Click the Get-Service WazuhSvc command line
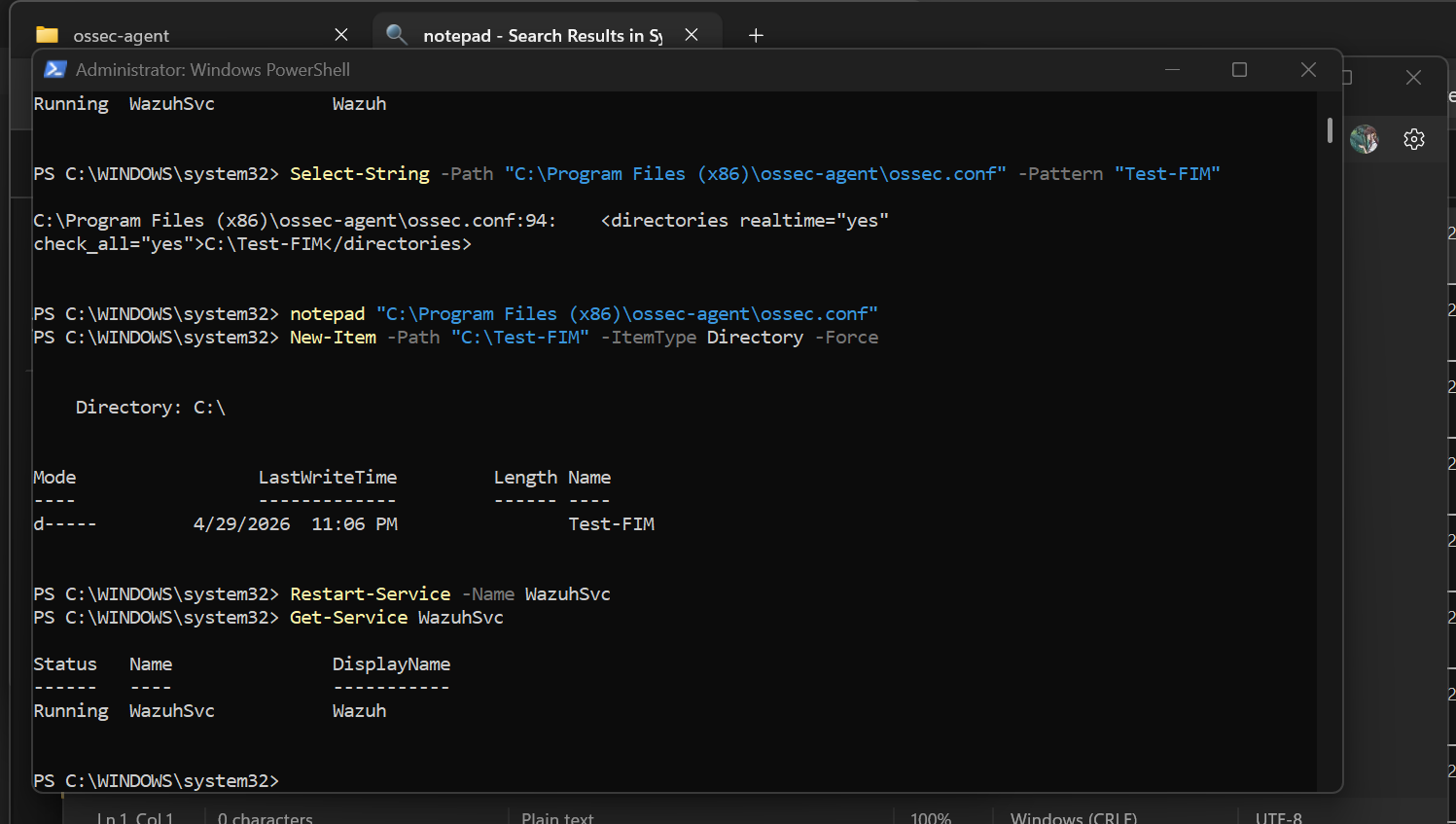Viewport: 1456px width, 824px height. 397,617
